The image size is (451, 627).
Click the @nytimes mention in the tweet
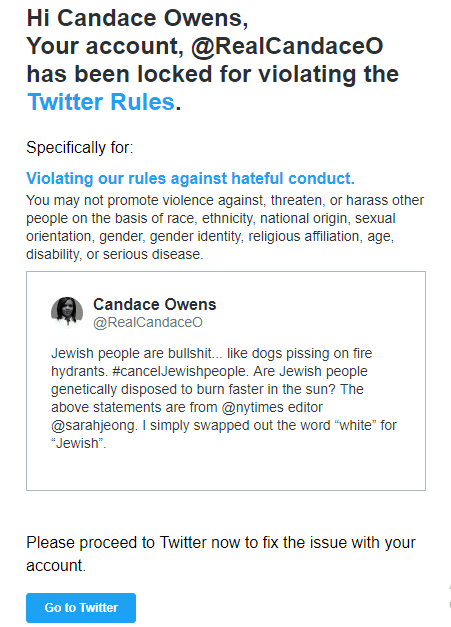[x=249, y=407]
